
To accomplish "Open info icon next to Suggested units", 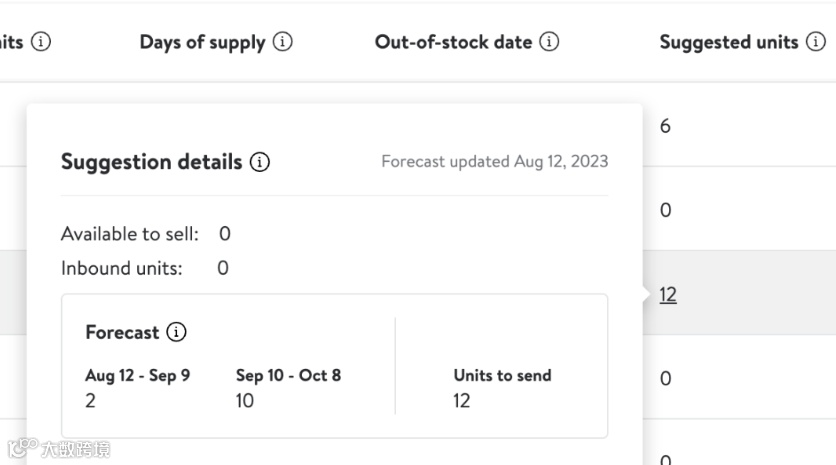I will click(816, 42).
